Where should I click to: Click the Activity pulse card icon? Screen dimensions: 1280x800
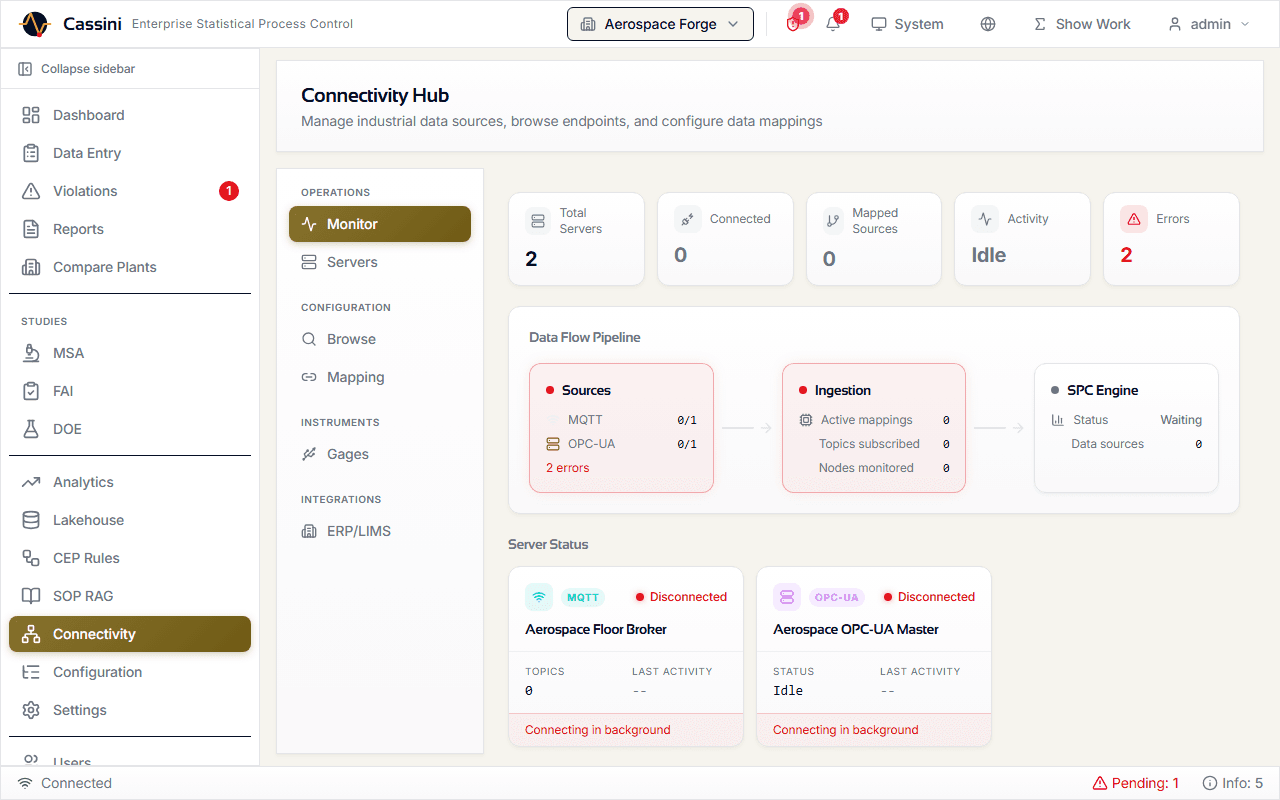[985, 219]
